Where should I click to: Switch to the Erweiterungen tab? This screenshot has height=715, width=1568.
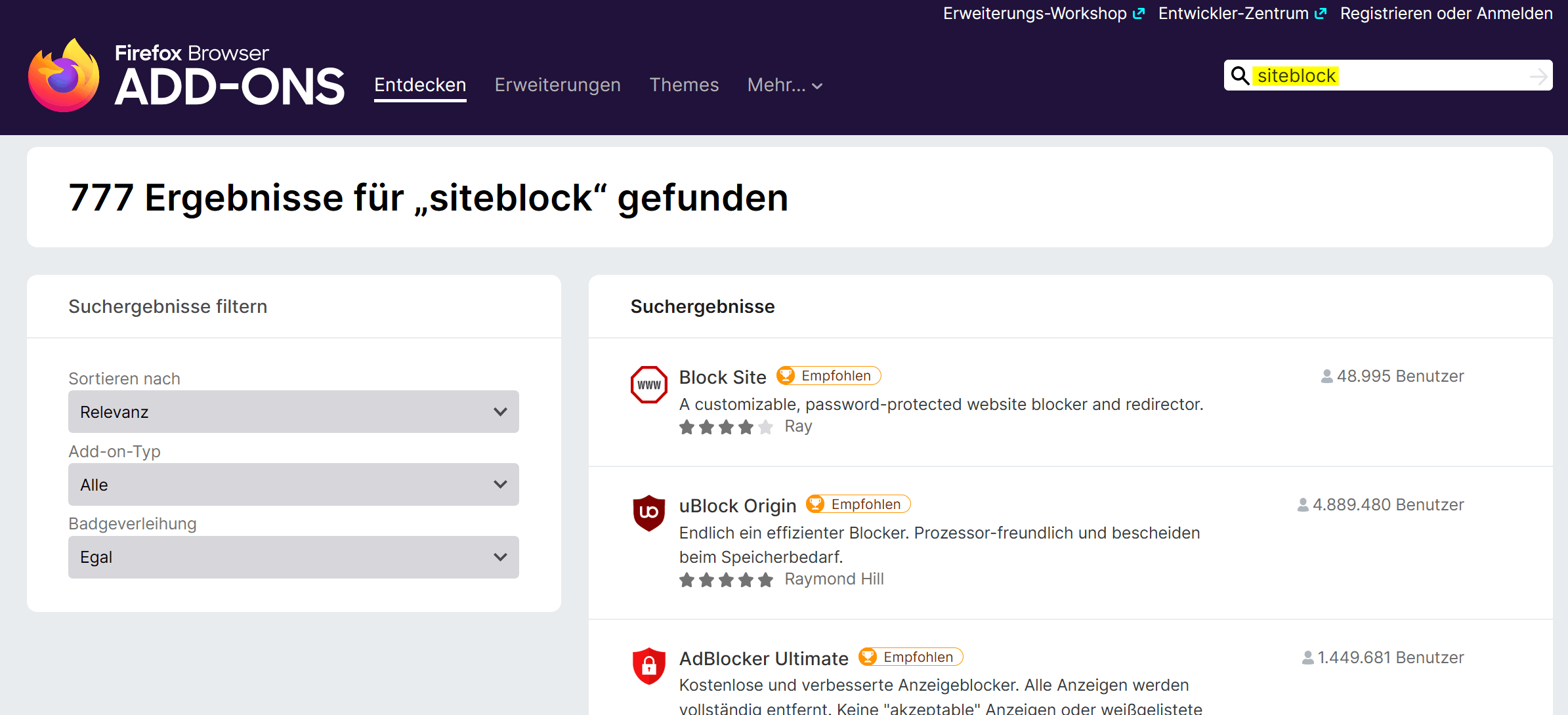(x=558, y=85)
